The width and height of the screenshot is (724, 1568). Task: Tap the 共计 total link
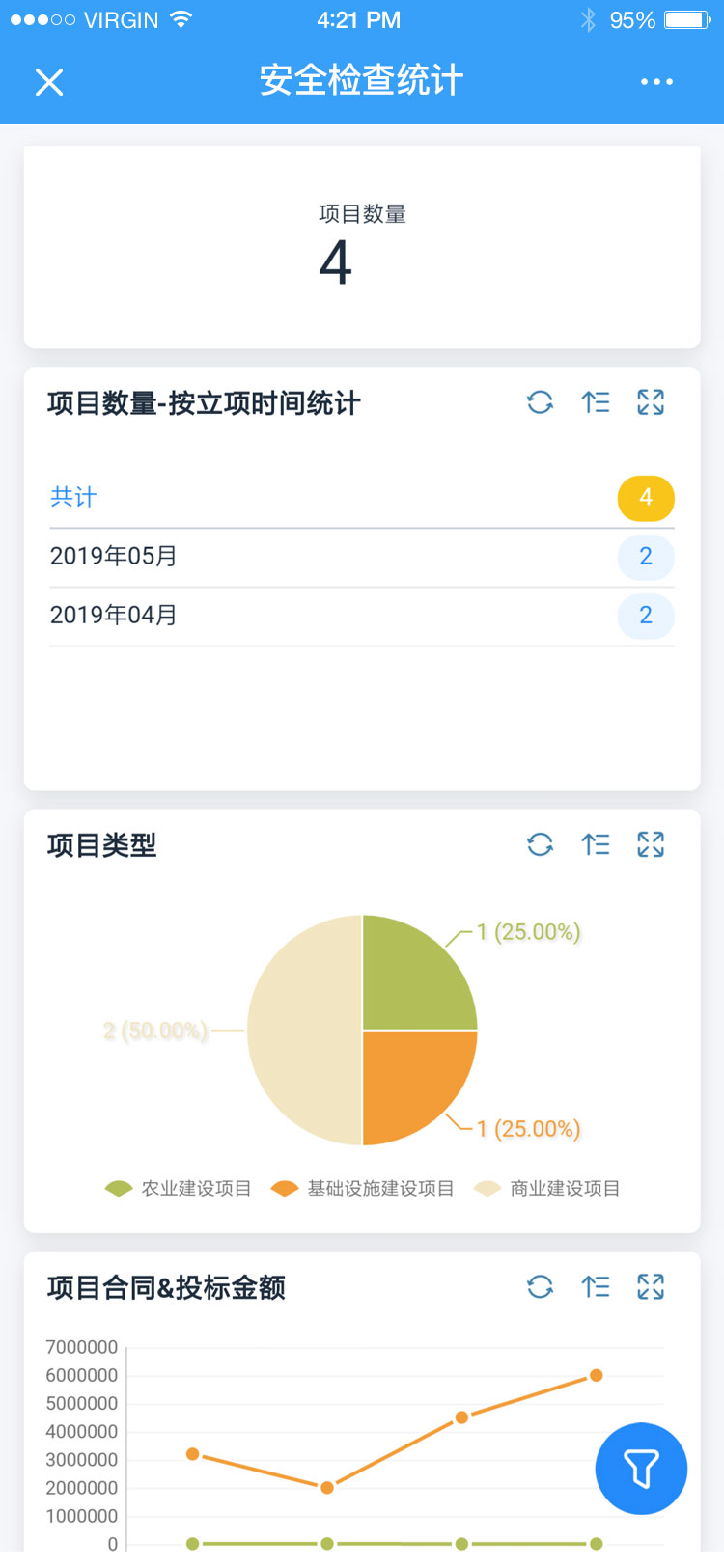point(73,497)
